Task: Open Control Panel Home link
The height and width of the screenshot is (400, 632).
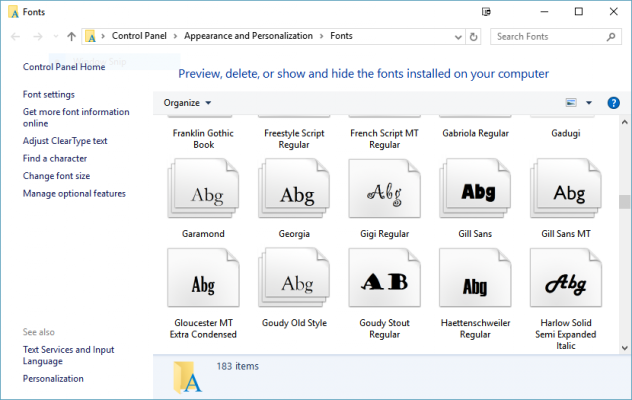Action: tap(64, 67)
